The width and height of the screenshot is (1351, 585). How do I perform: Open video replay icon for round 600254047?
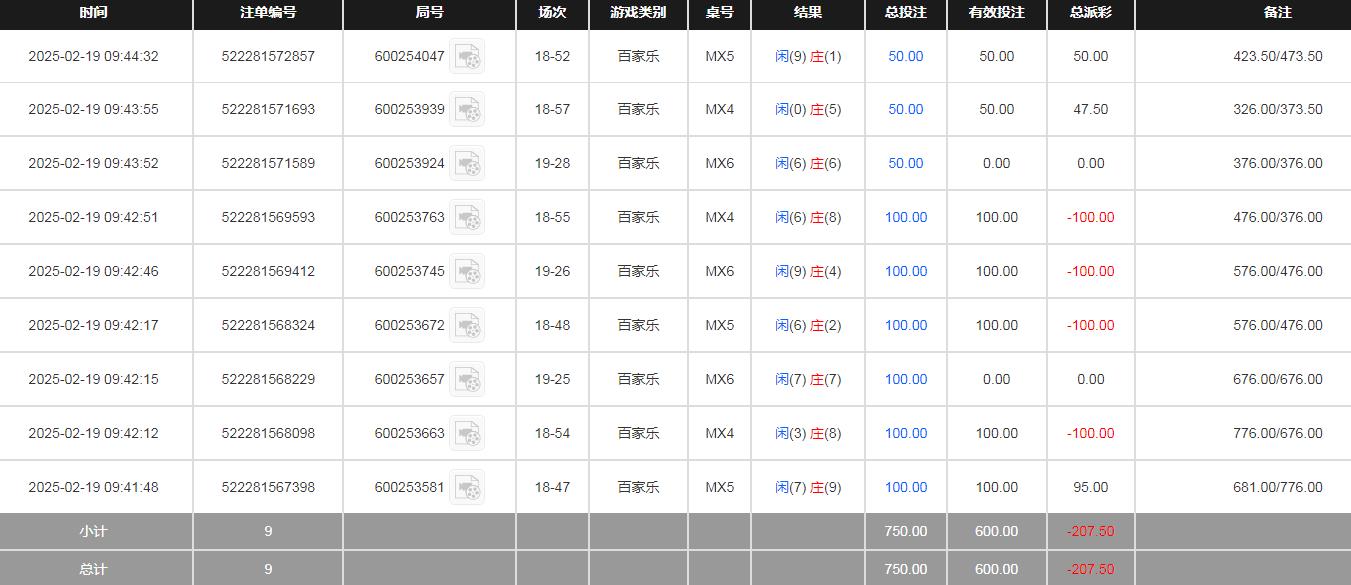[x=467, y=57]
